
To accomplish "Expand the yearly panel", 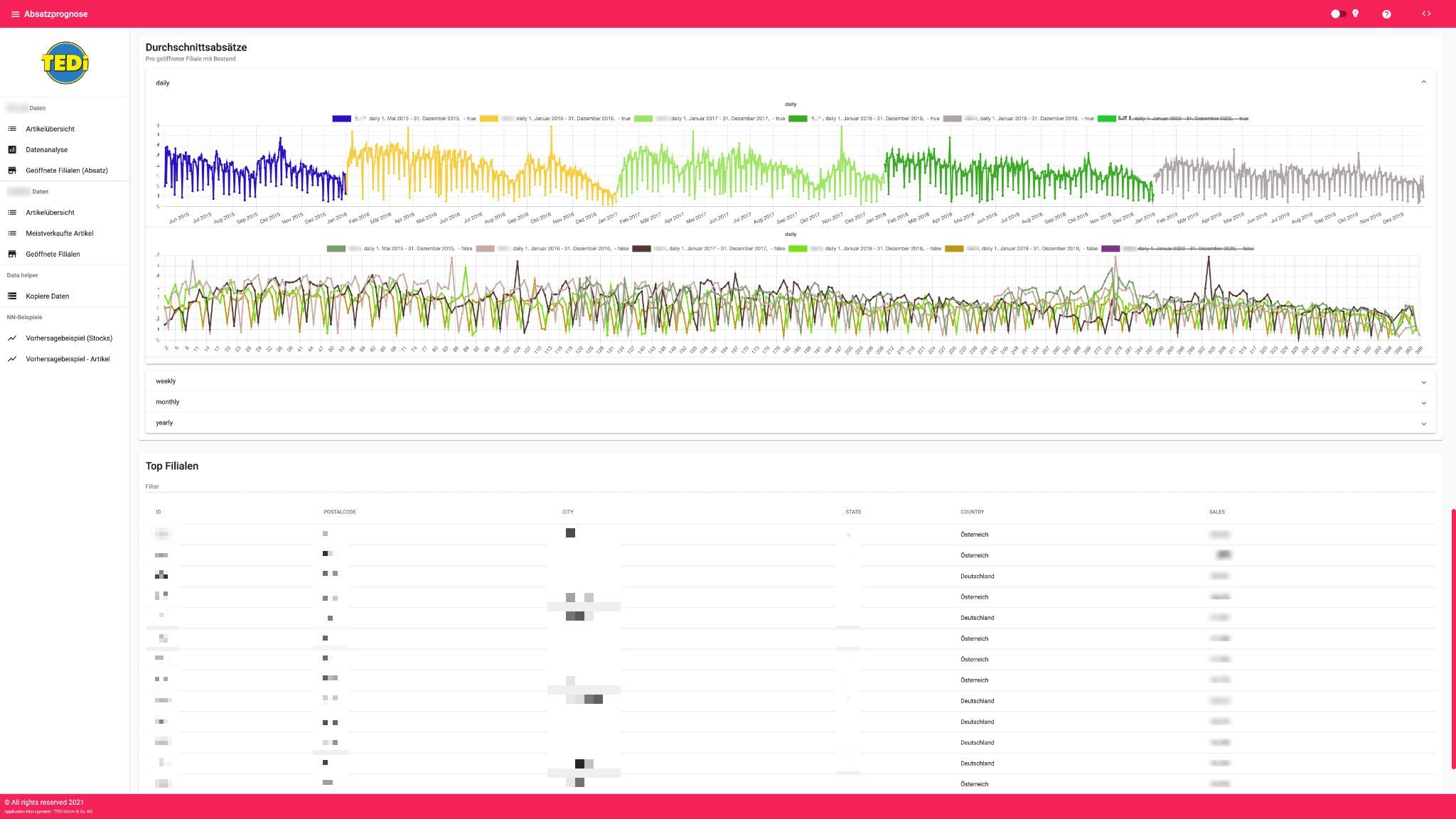I will 1423,423.
